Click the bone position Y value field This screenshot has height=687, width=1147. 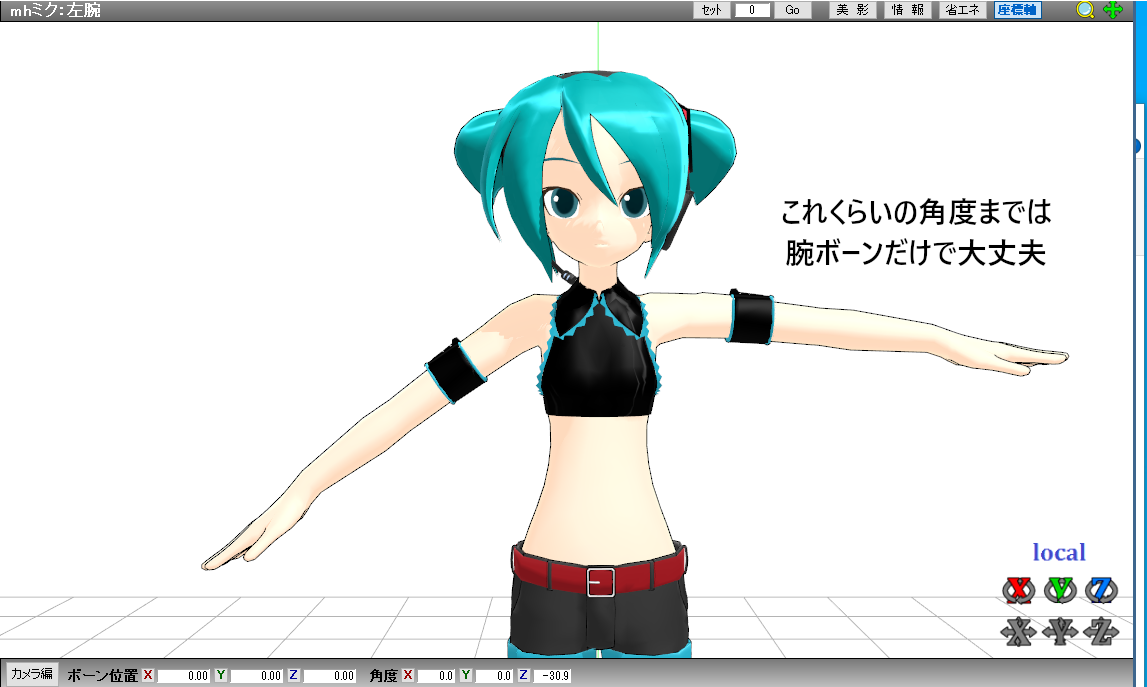256,675
